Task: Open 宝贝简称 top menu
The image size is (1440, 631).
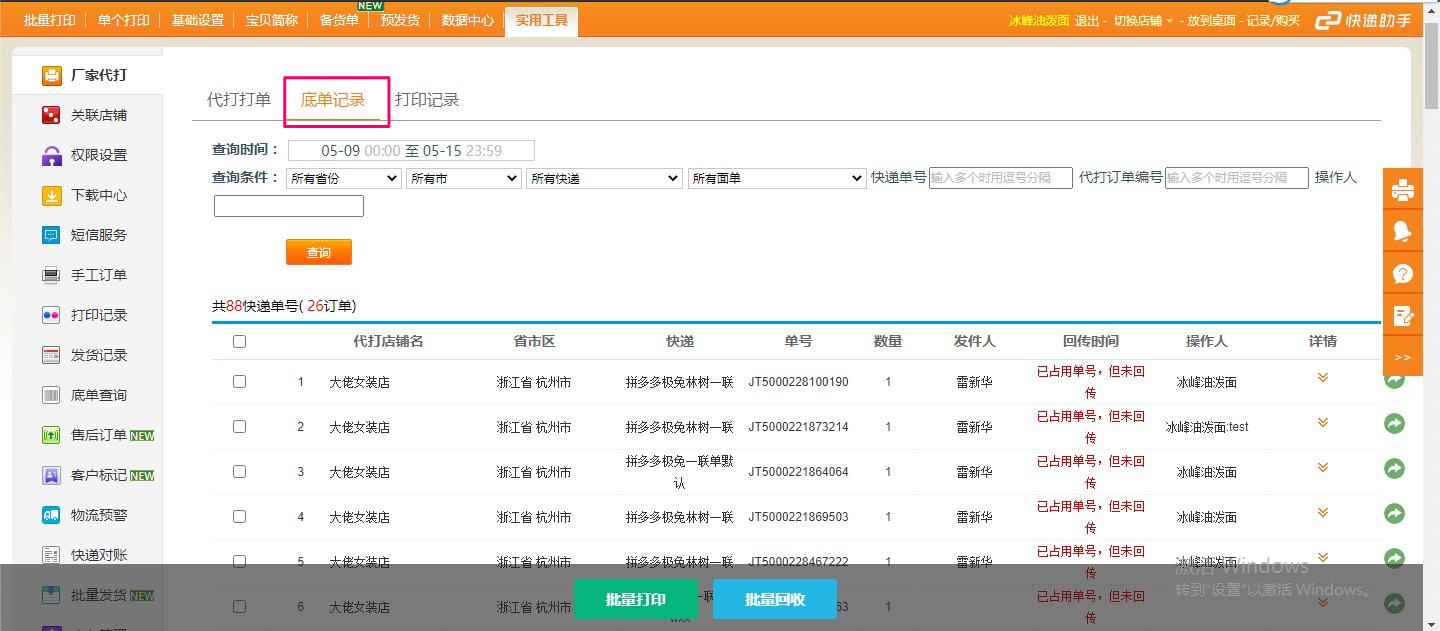Action: [271, 20]
